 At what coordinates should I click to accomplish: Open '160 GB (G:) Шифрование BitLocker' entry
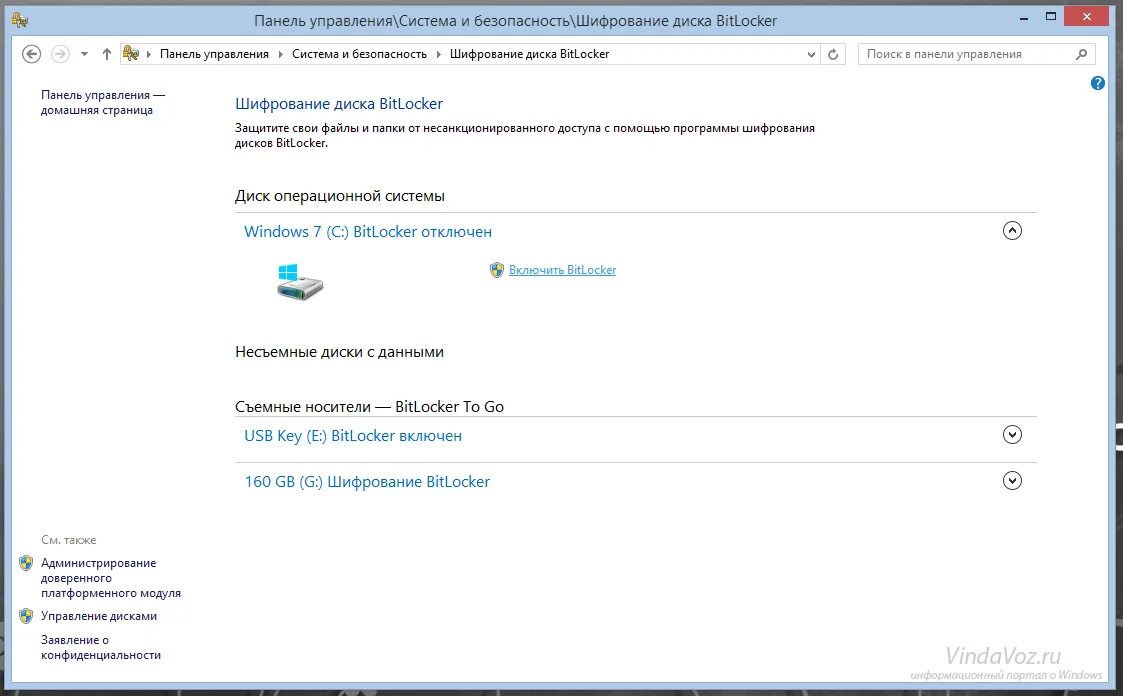click(367, 481)
